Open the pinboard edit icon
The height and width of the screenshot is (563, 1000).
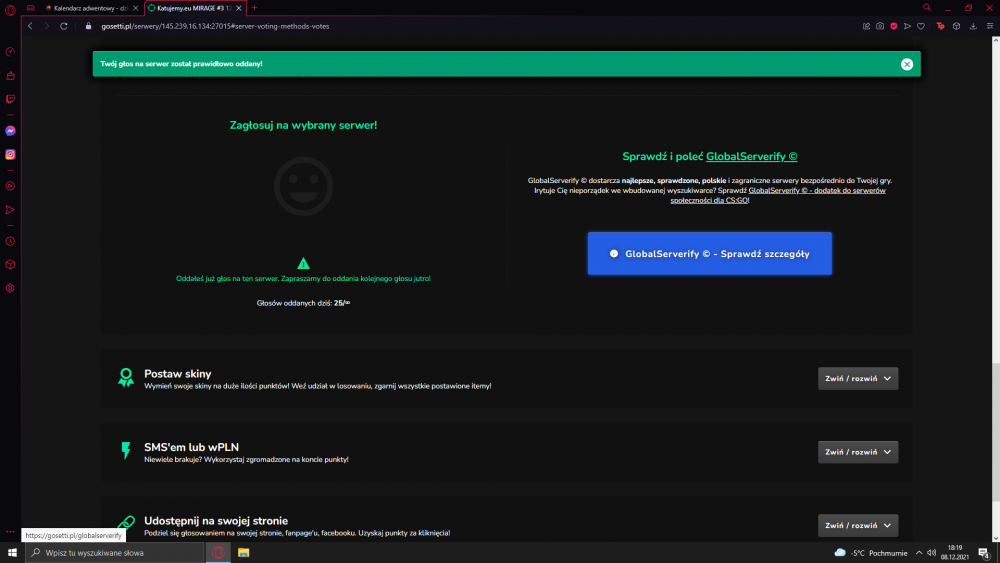click(x=866, y=26)
